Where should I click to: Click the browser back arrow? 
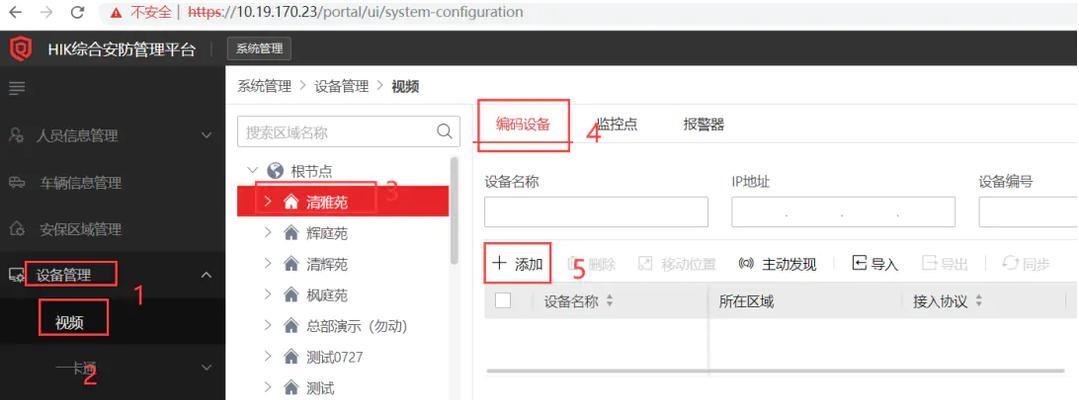15,12
